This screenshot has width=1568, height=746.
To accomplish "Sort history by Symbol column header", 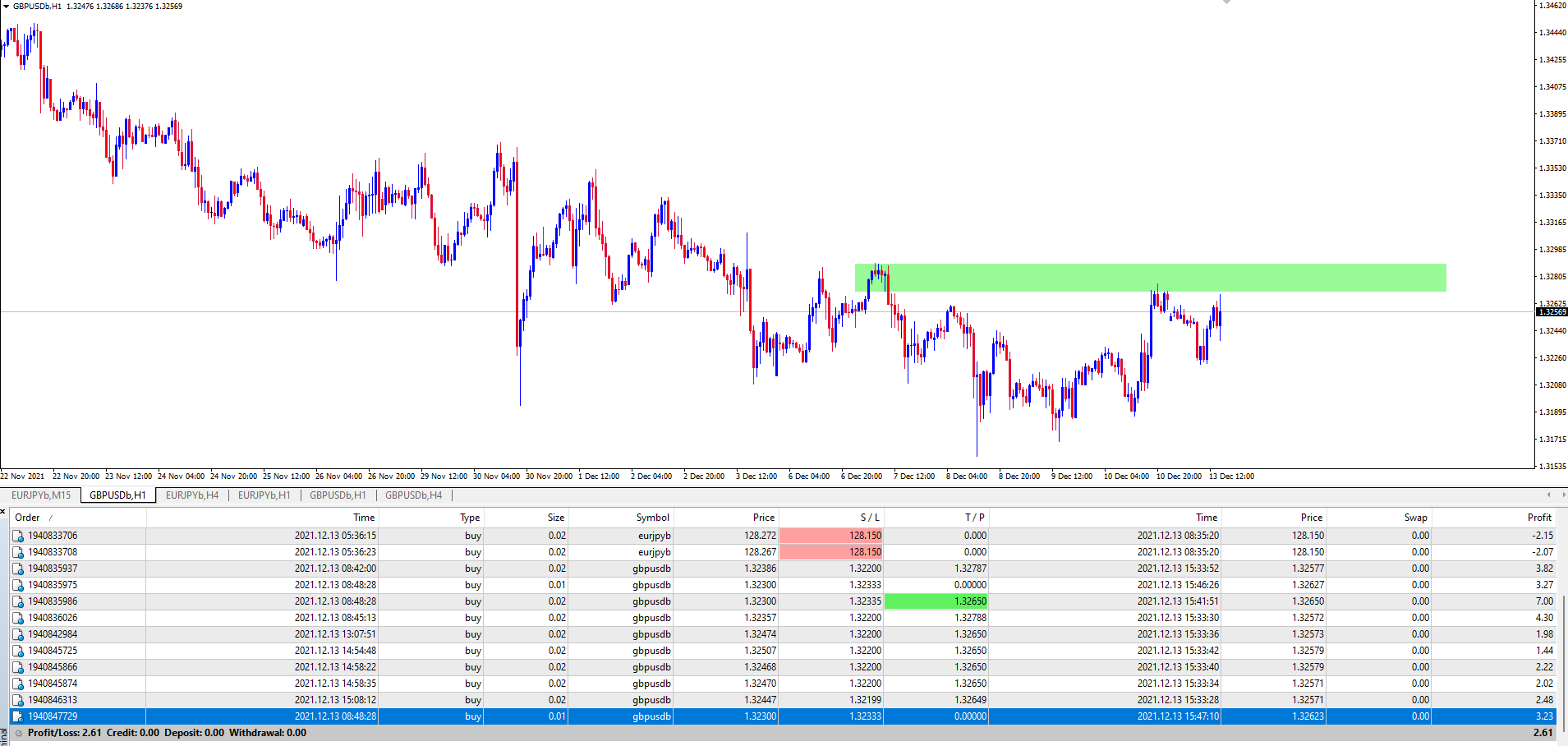I will (620, 518).
